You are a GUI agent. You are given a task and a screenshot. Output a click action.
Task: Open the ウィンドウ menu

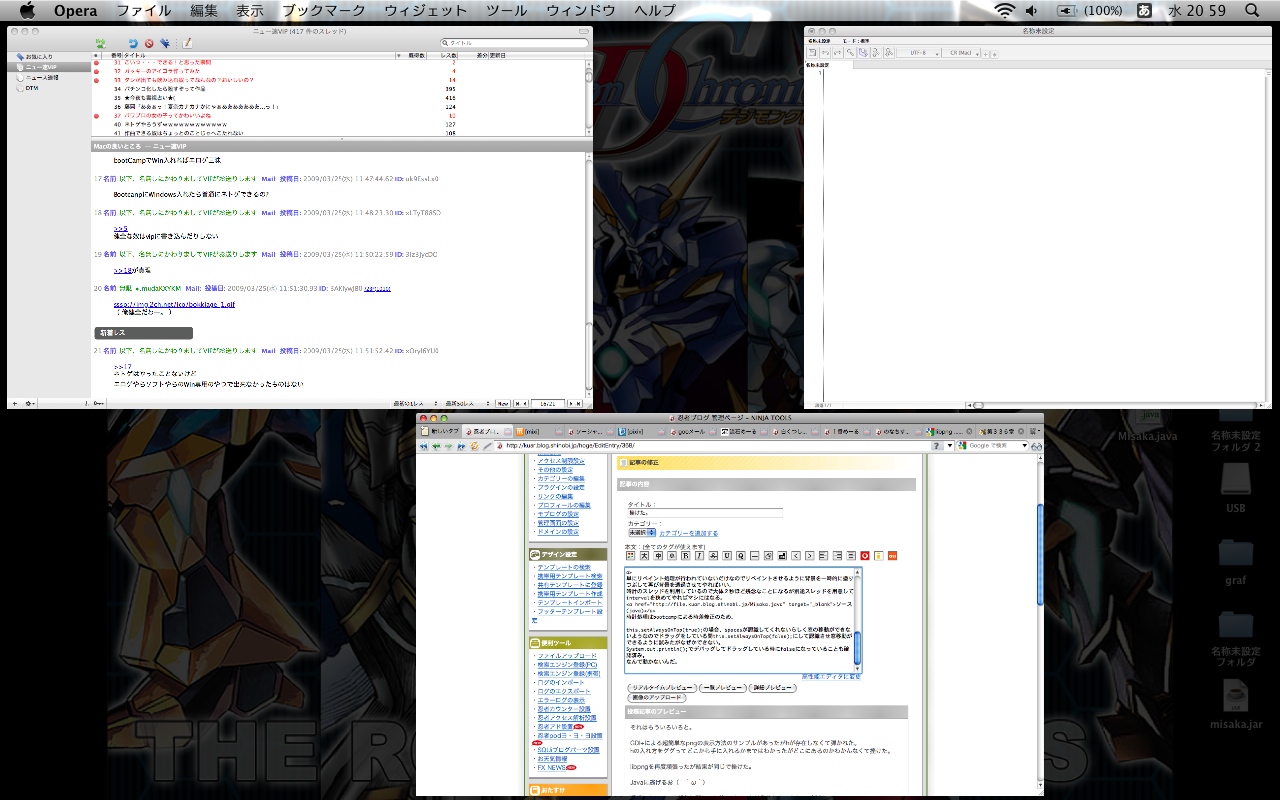tap(581, 11)
